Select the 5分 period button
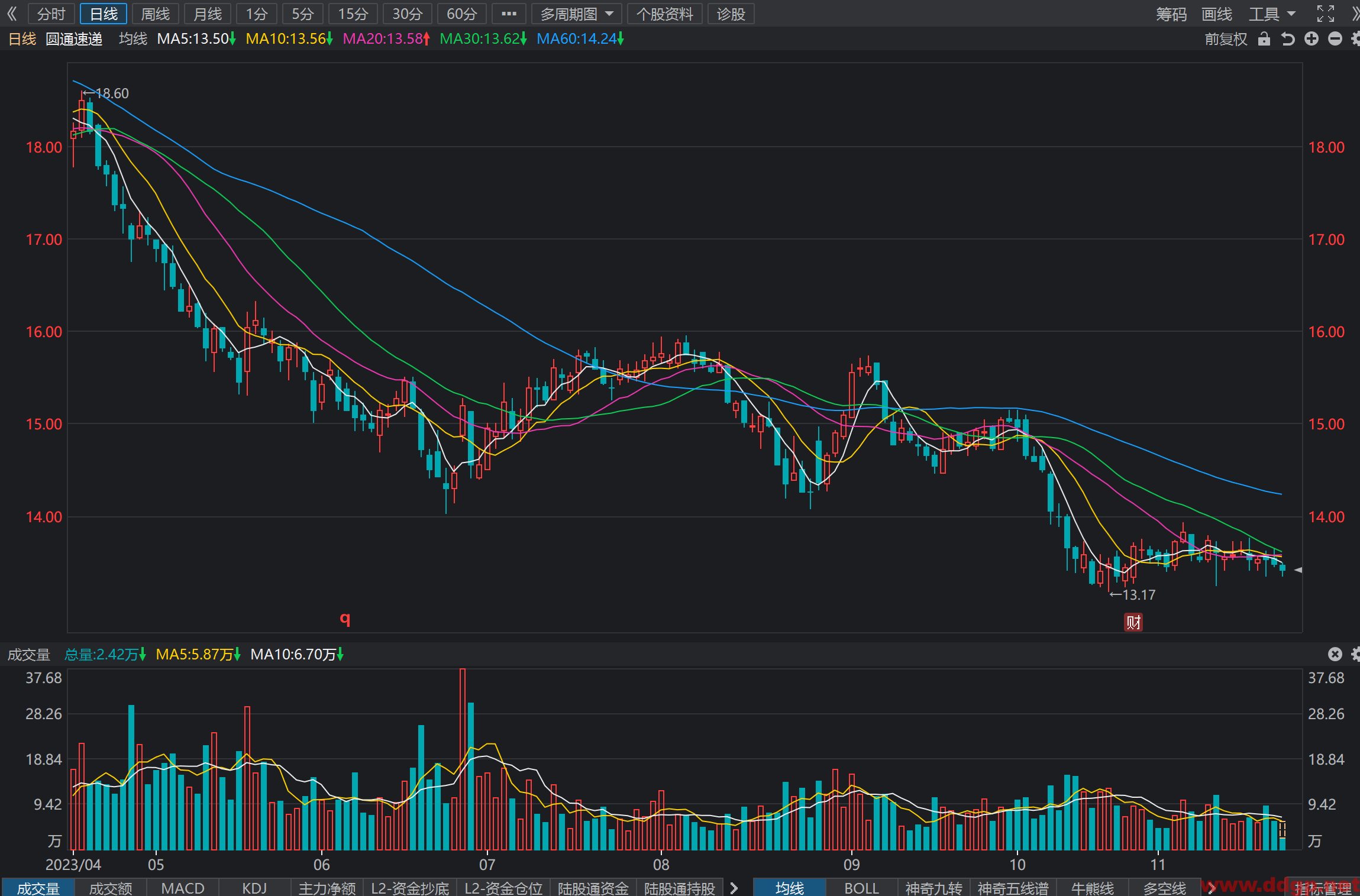Screen dimensions: 1360x896 (303, 14)
